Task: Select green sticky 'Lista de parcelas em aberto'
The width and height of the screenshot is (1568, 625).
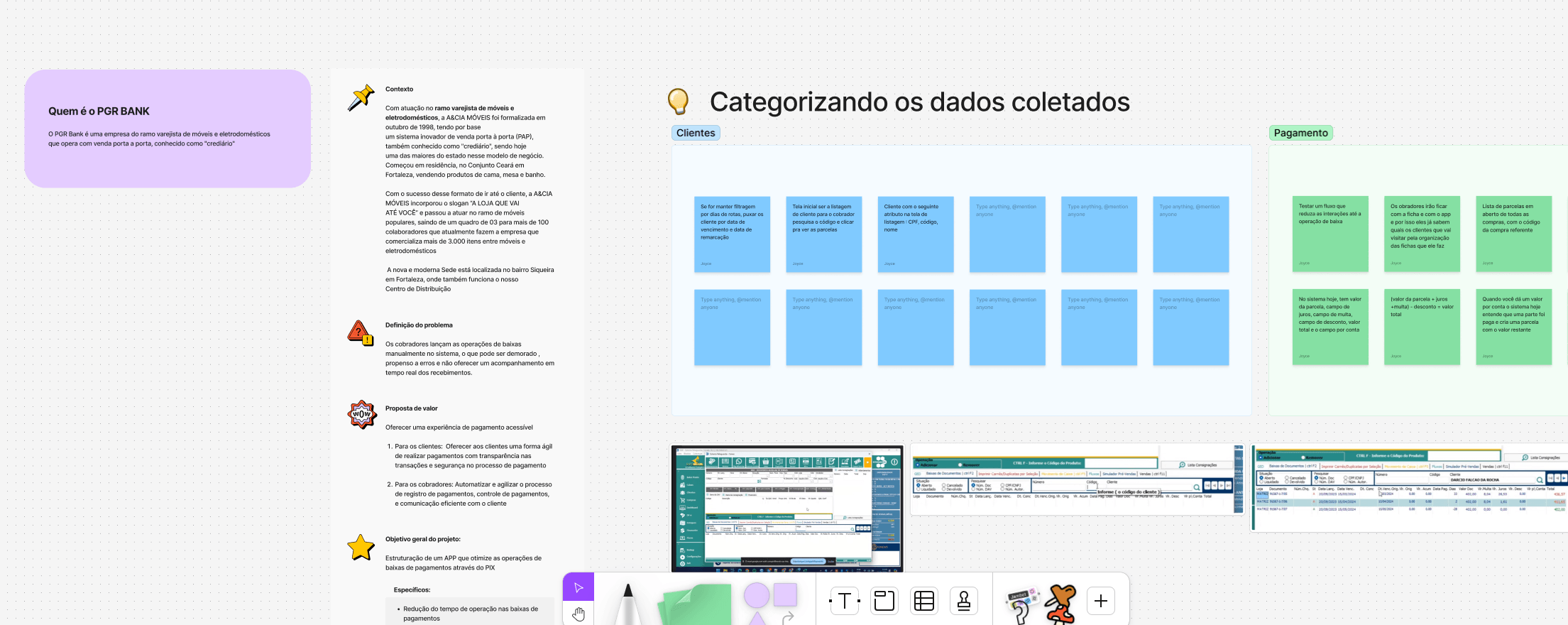Action: coord(1513,234)
